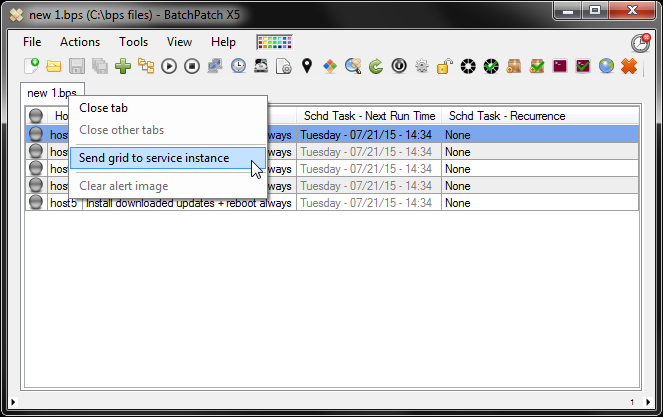The image size is (663, 417).
Task: Click the gray gear icon
Action: point(422,66)
